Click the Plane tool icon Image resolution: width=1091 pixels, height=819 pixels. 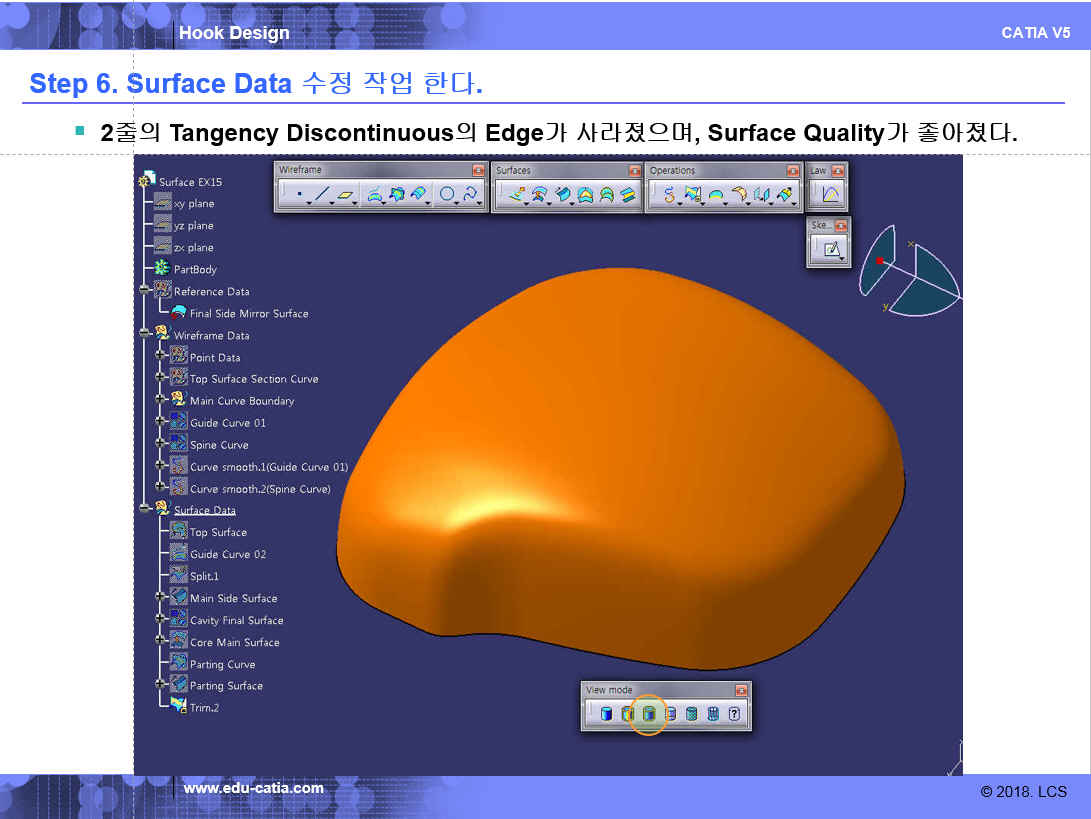tap(345, 195)
